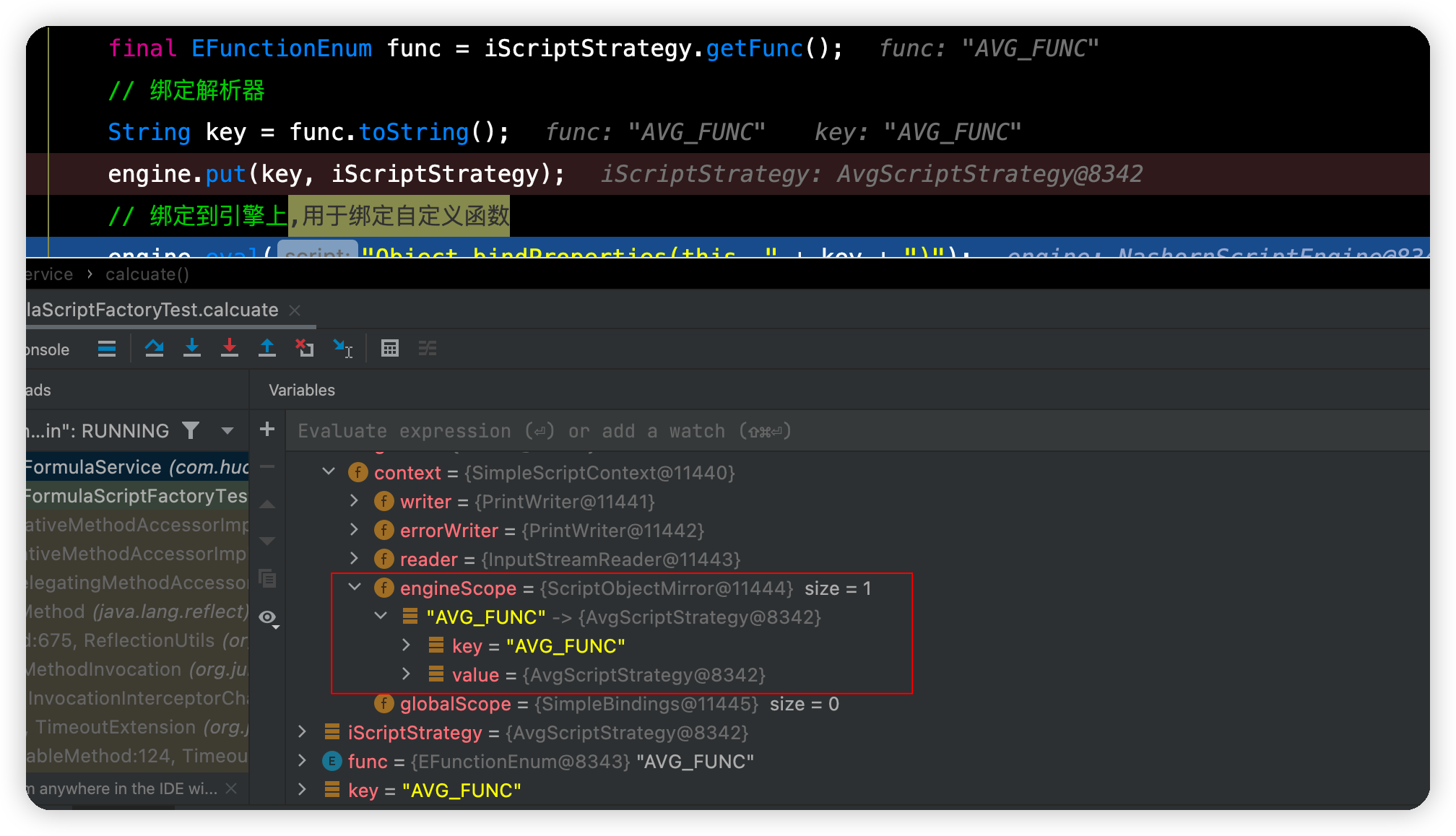Collapse the engineScope tree node
1456x836 pixels.
coord(355,588)
